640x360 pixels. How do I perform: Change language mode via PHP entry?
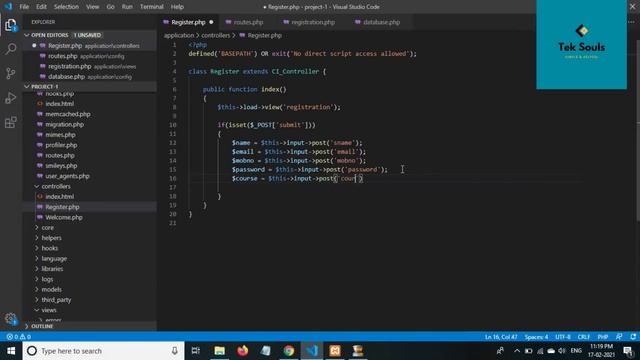point(602,337)
